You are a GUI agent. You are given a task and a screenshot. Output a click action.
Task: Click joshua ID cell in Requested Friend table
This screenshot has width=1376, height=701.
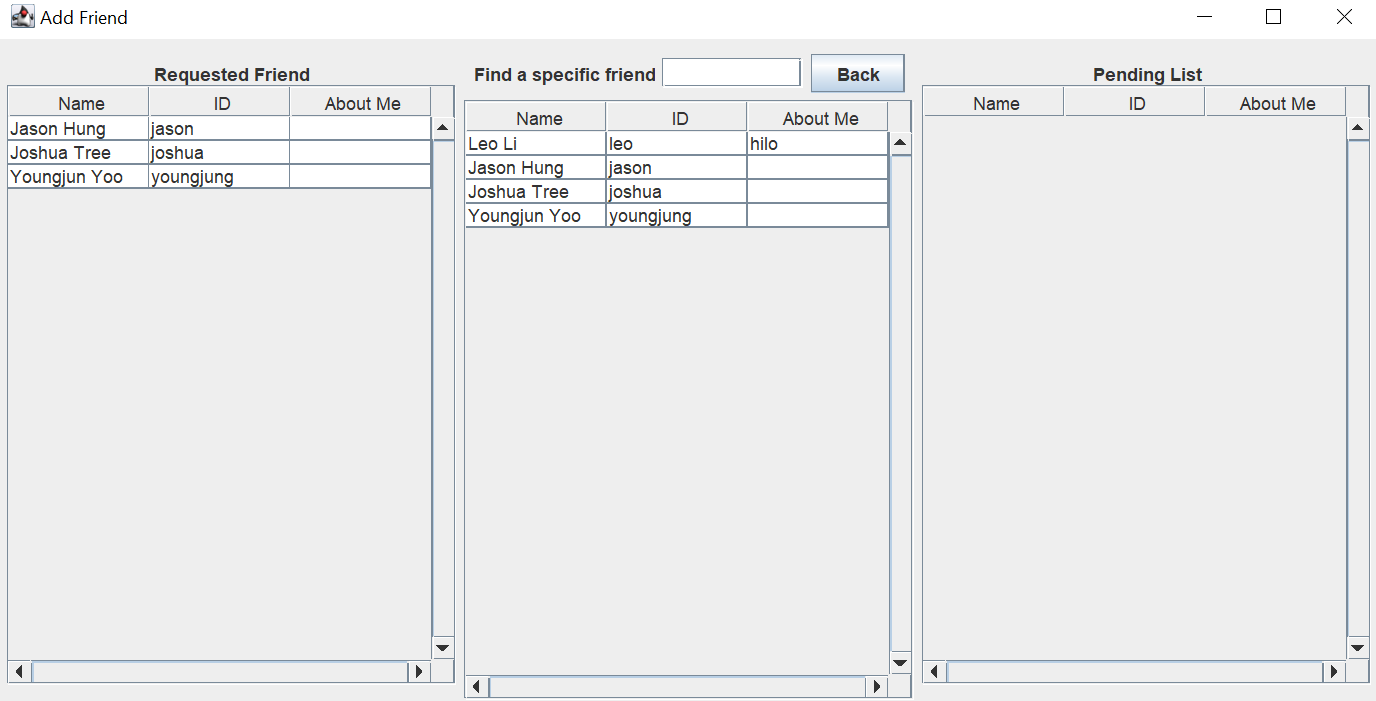(x=219, y=153)
